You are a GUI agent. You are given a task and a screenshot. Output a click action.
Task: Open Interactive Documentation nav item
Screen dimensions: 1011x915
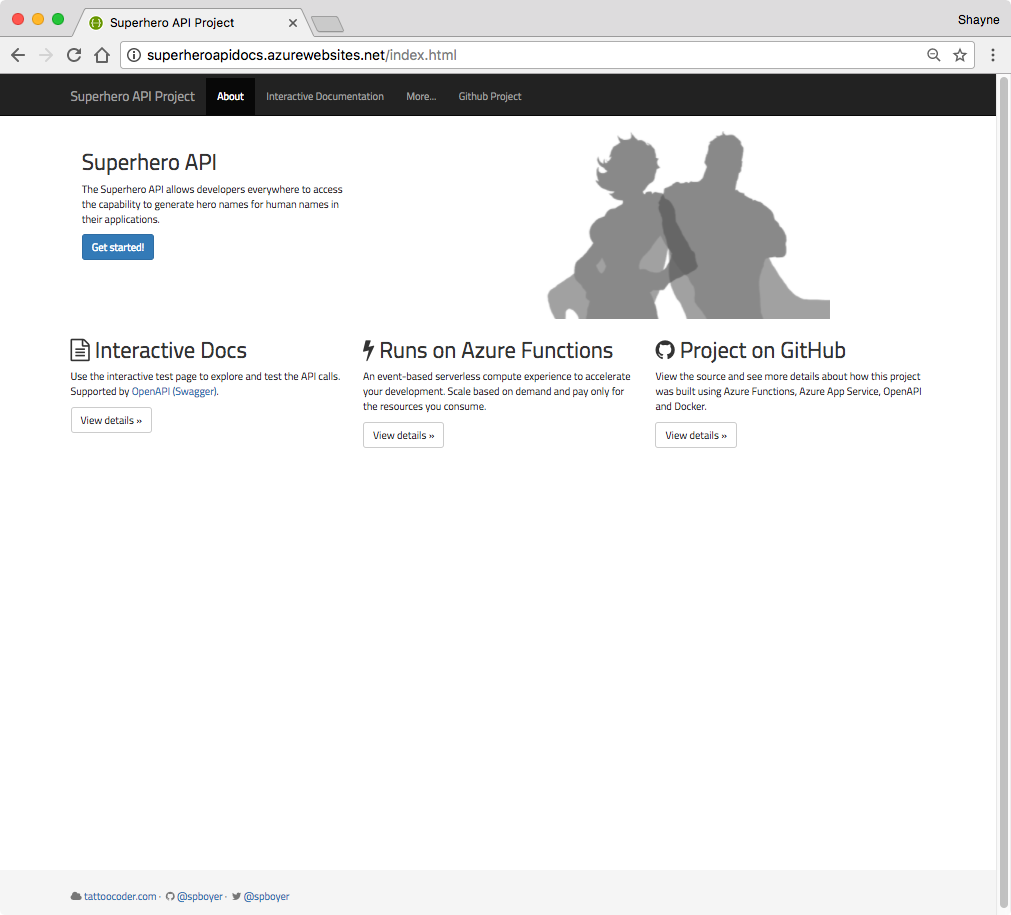(325, 96)
